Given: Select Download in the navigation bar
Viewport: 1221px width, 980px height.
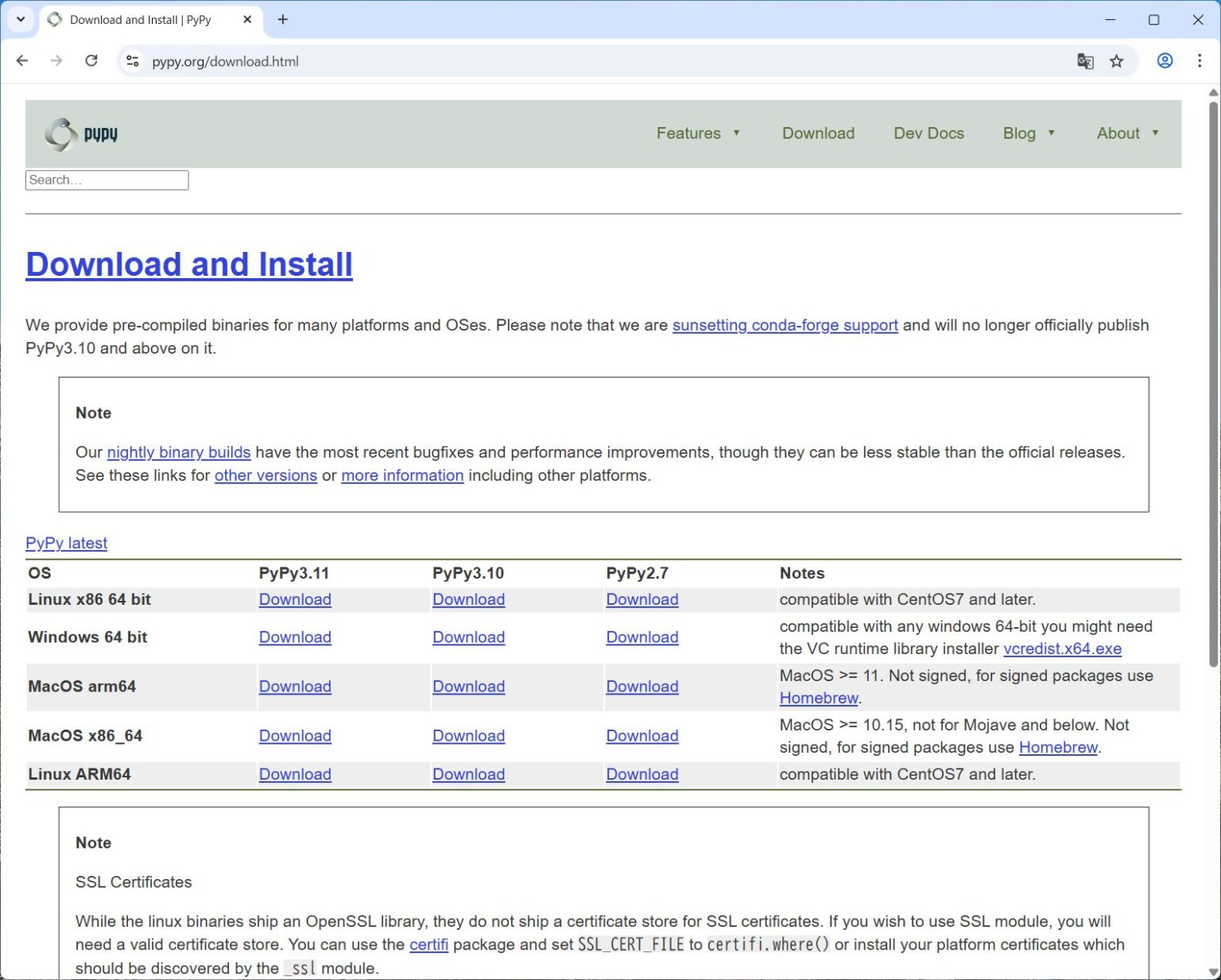Looking at the screenshot, I should [x=818, y=134].
